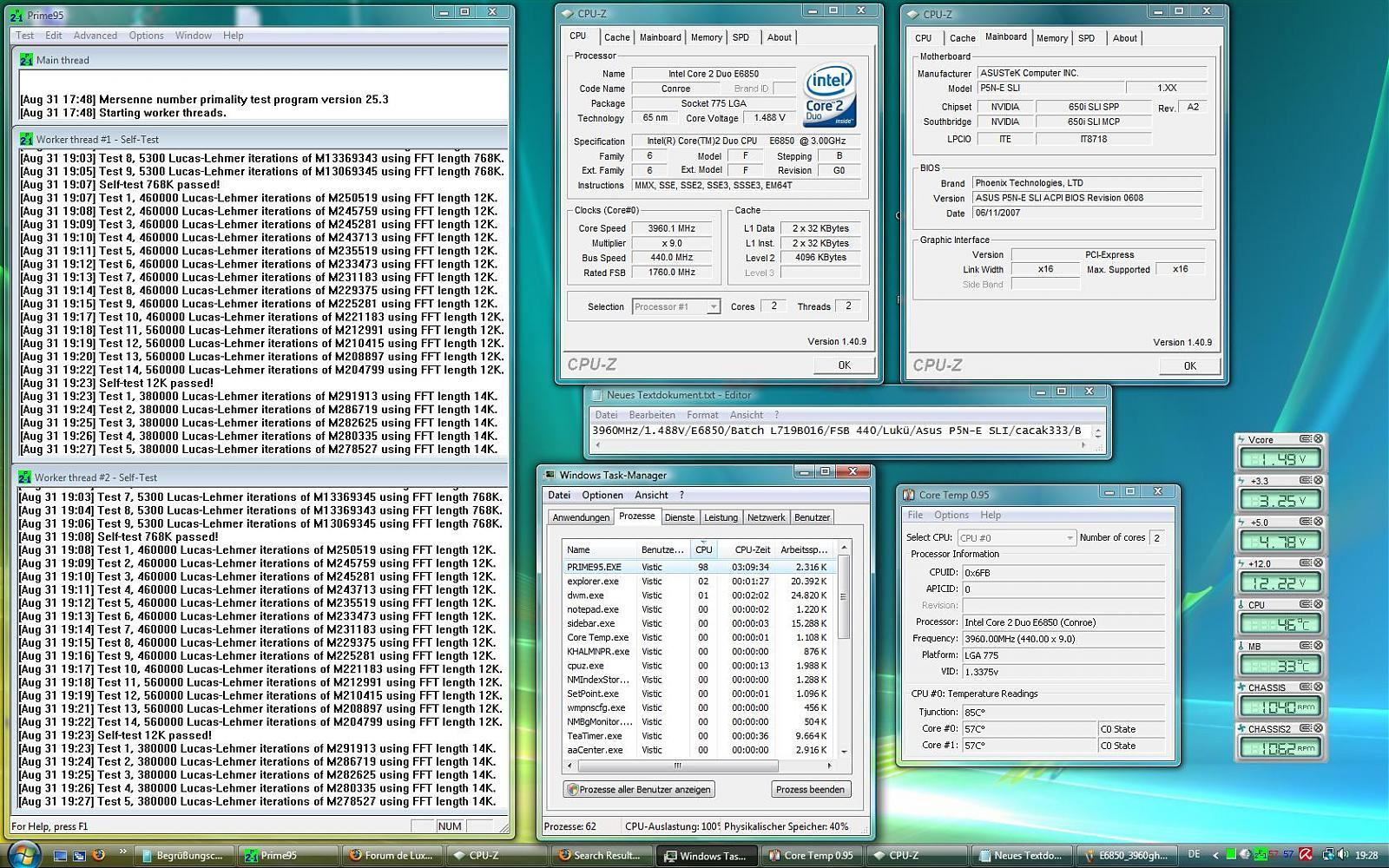Select the TeaTimer.exe process row

[x=699, y=735]
